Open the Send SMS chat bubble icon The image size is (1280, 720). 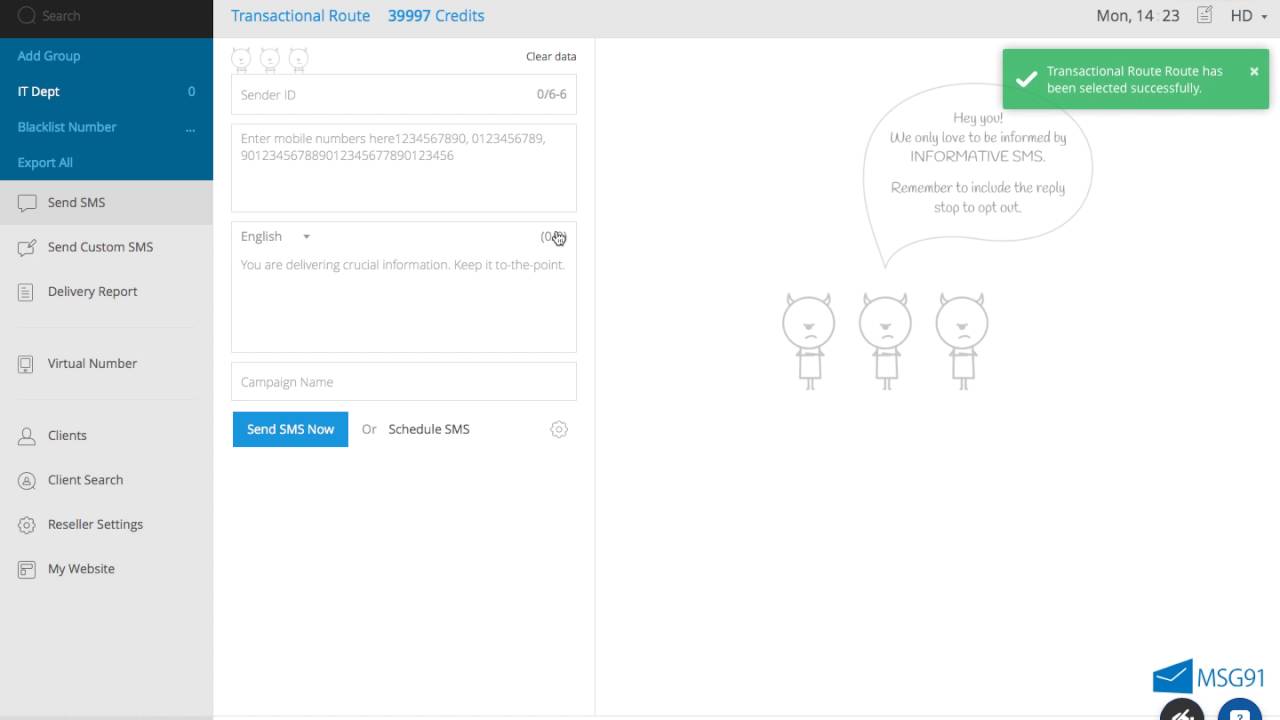point(27,203)
